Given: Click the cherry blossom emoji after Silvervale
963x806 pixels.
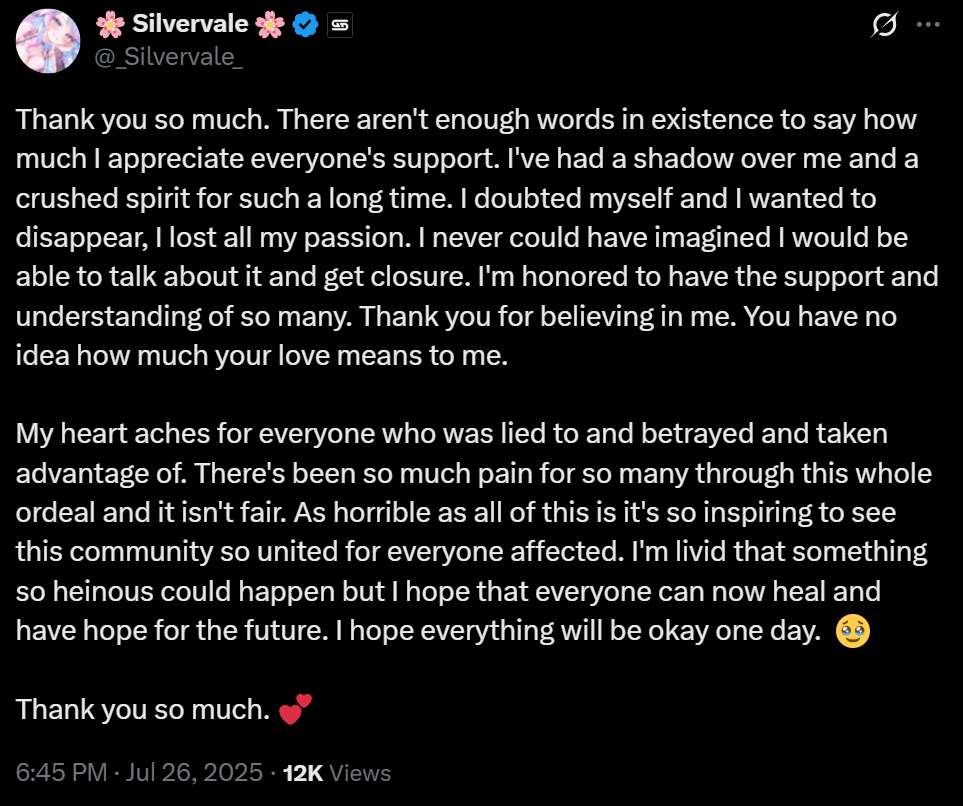Looking at the screenshot, I should point(270,25).
